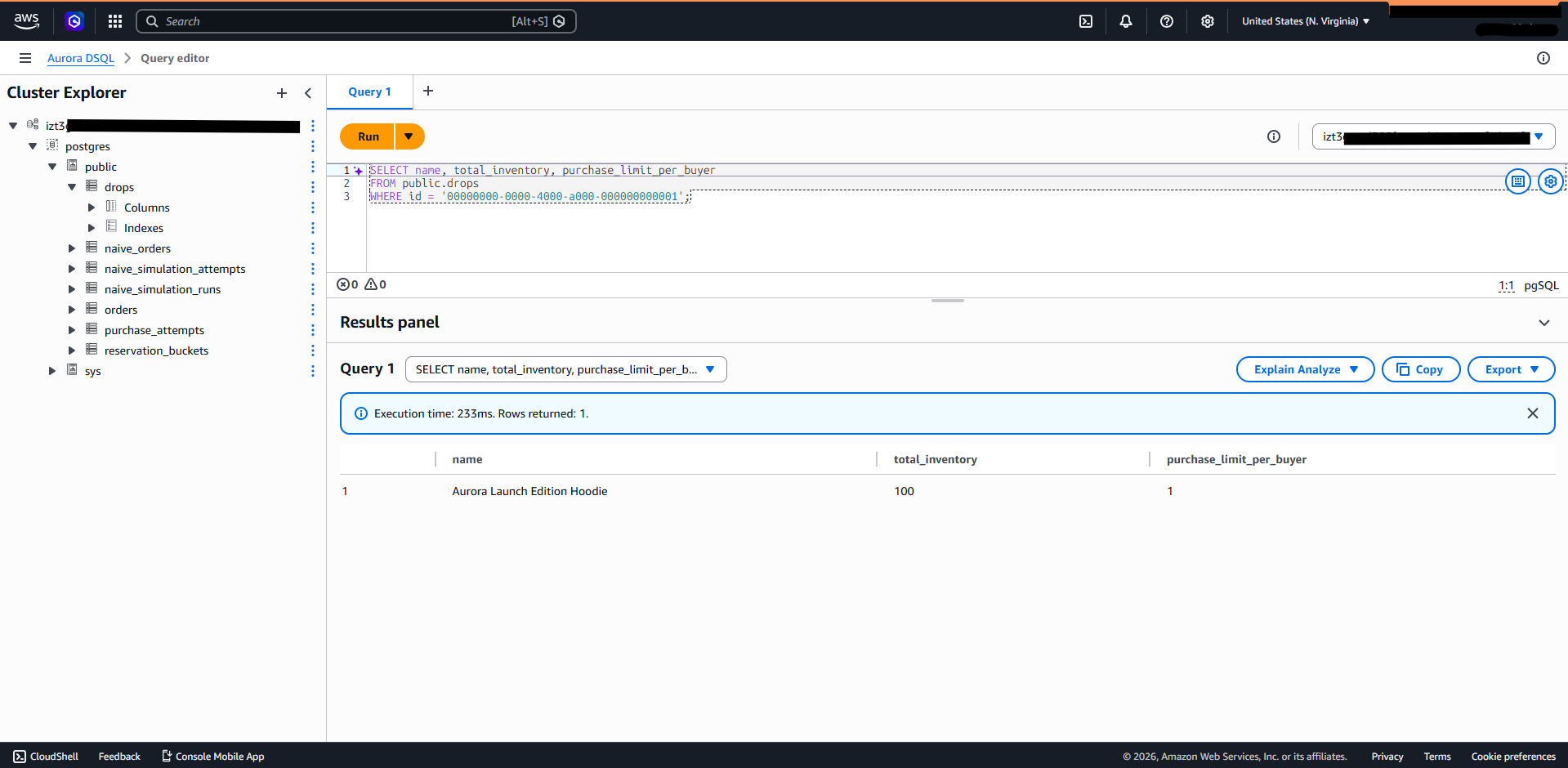
Task: Open the AWS home logo
Action: (x=26, y=21)
